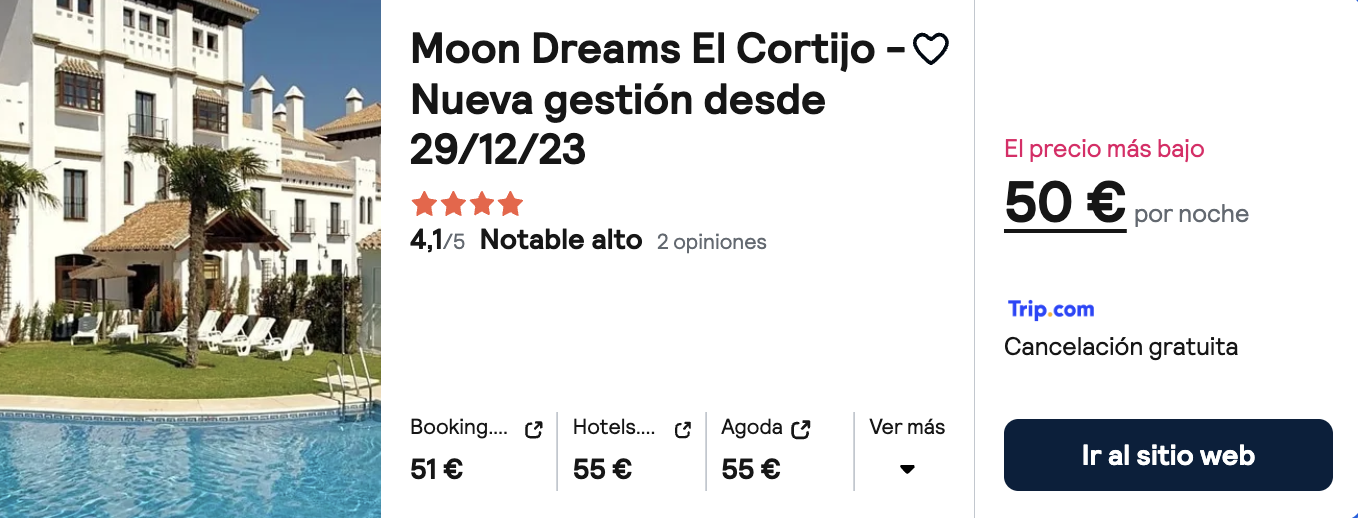Viewport: 1358px width, 518px height.
Task: Click the Notable alto rating label
Action: pyautogui.click(x=561, y=240)
